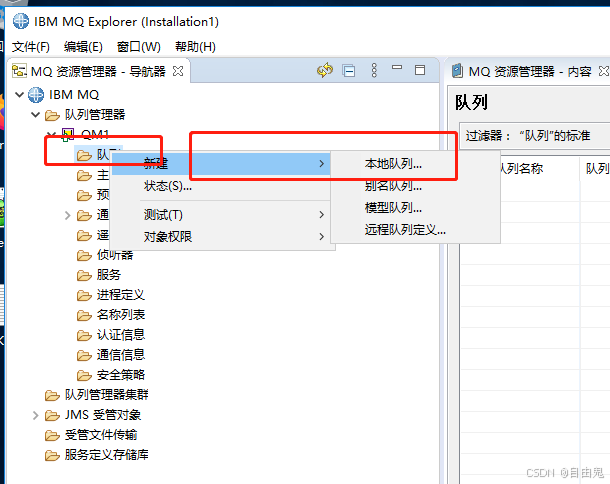
Task: Click the 队列名称 column header
Action: click(520, 168)
